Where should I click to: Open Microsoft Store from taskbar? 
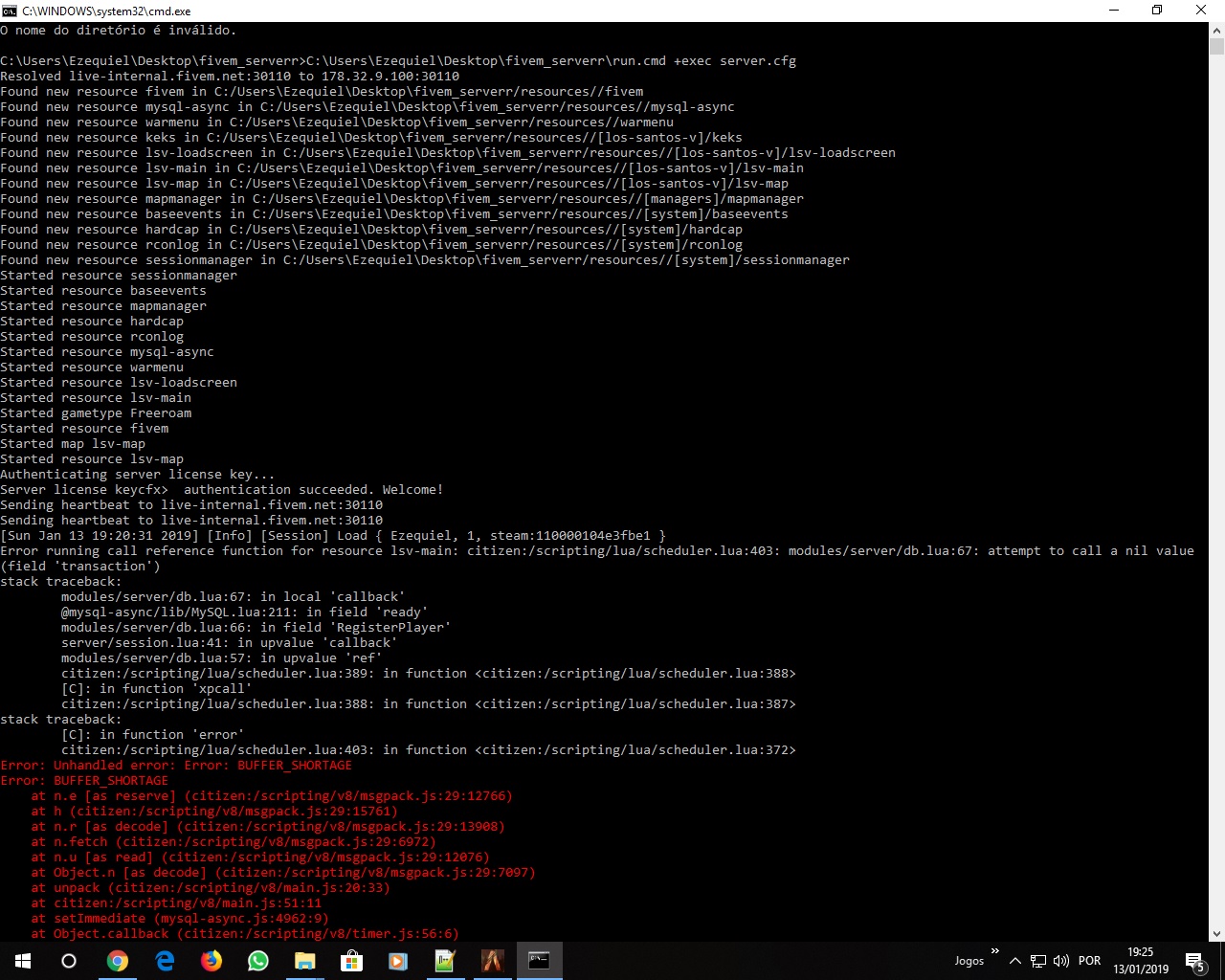click(x=351, y=961)
